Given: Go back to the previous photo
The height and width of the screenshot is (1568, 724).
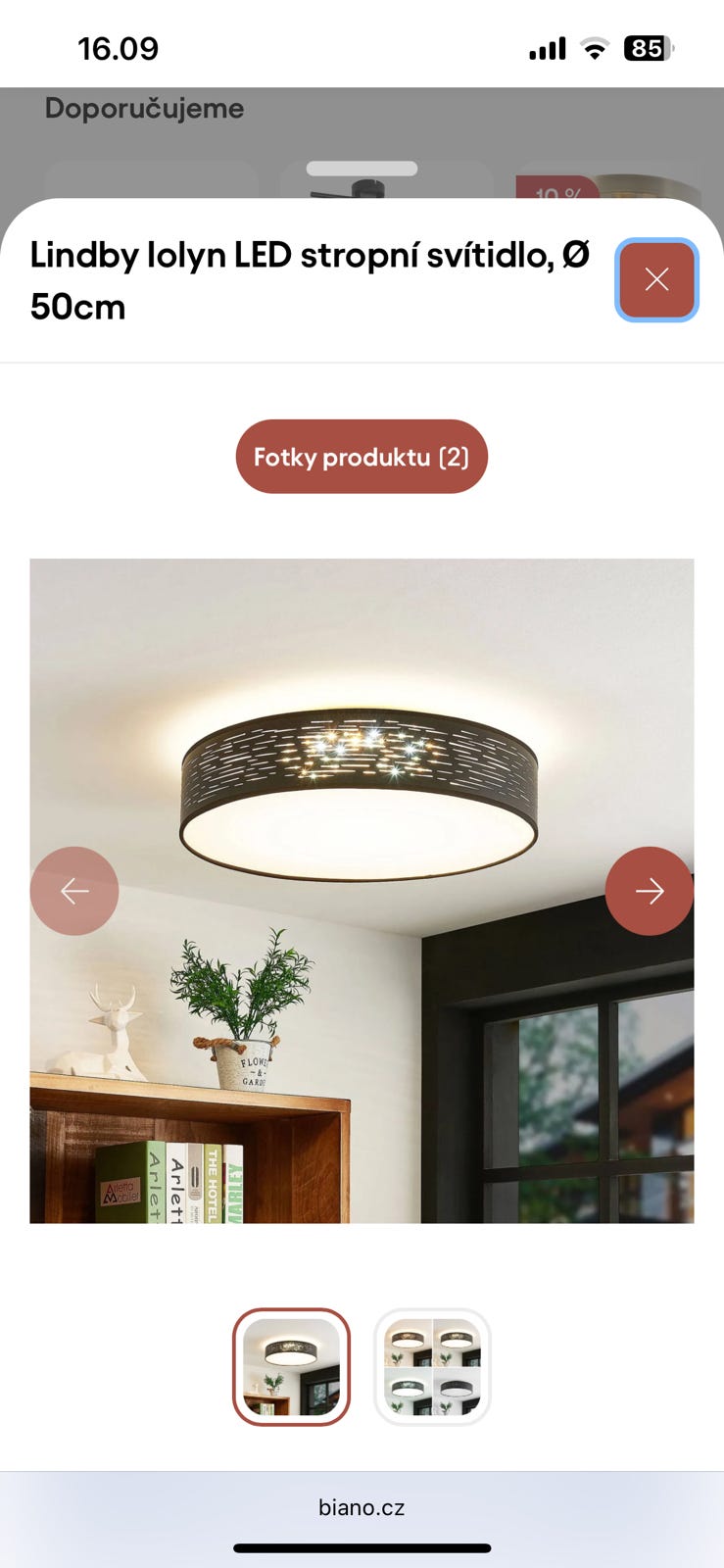Looking at the screenshot, I should click(74, 891).
